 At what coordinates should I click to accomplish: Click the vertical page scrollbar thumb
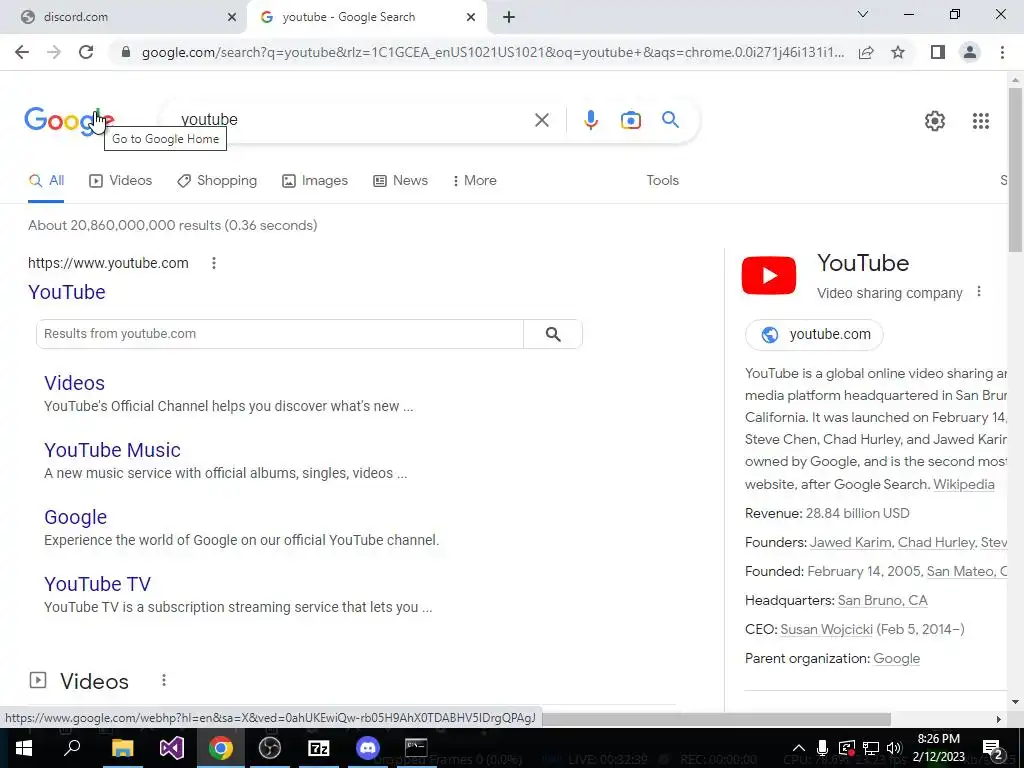[x=1015, y=168]
